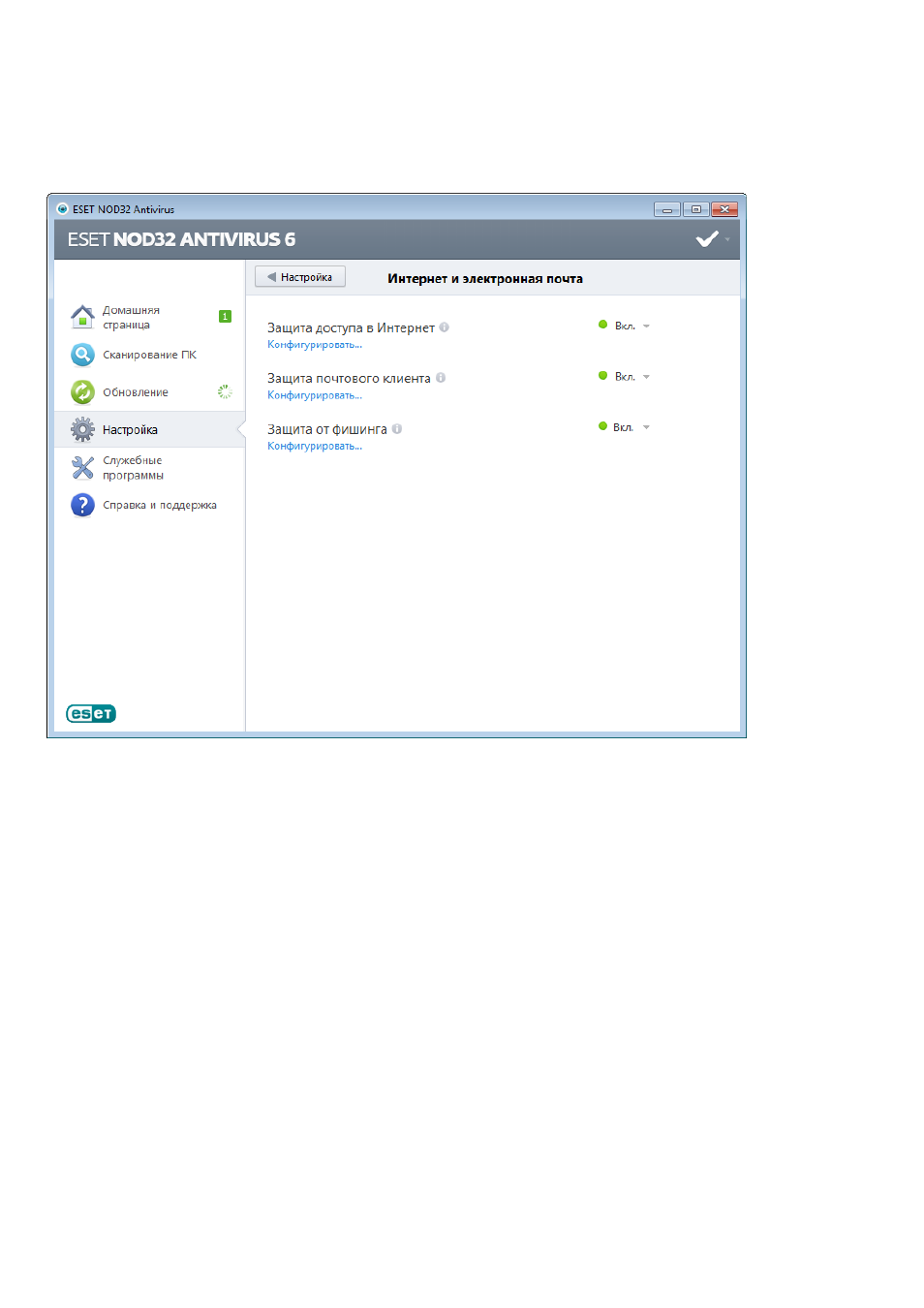Click the Защита от фишинга label

coord(327,429)
